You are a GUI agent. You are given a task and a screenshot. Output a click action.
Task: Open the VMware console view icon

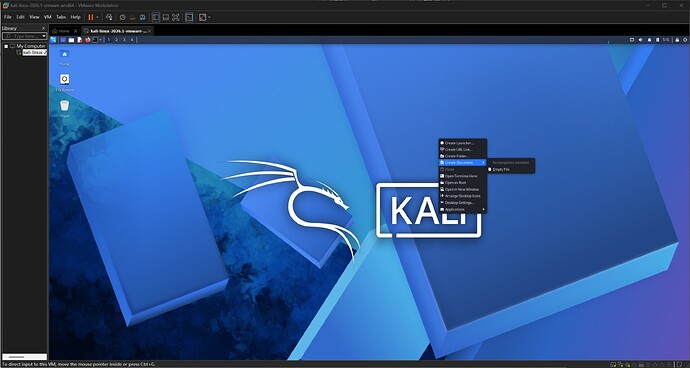(x=189, y=17)
